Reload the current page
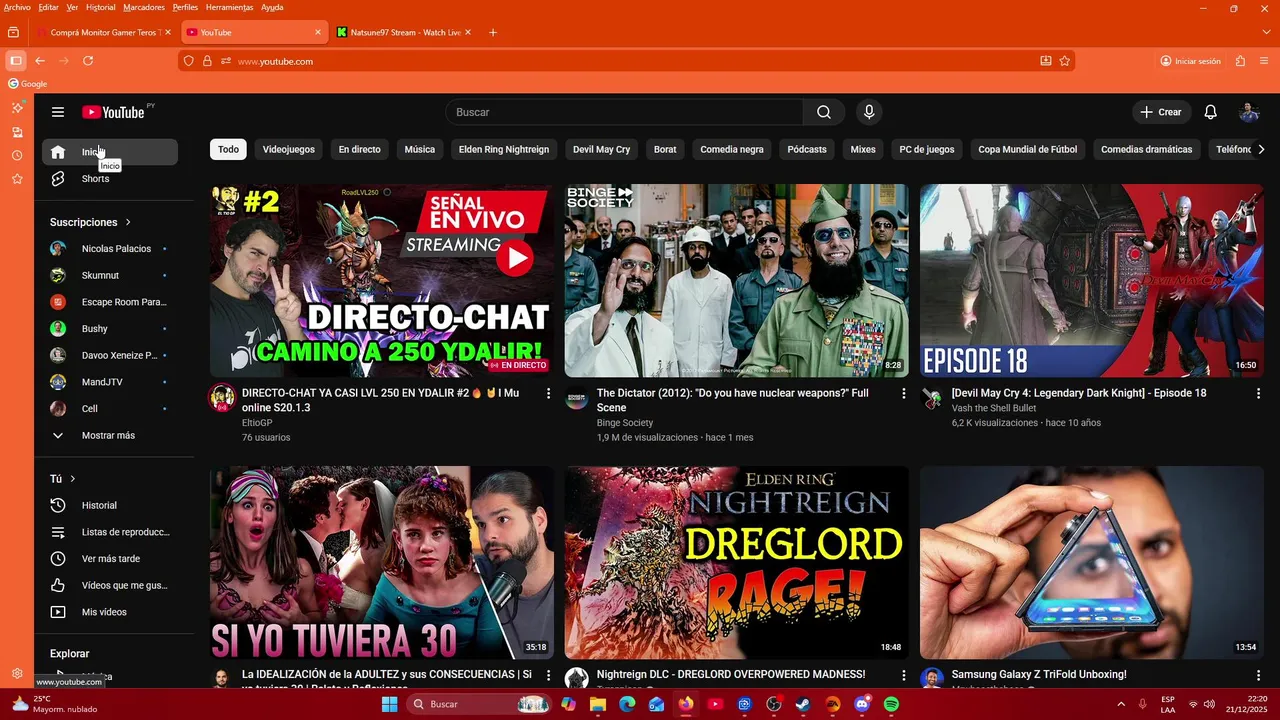This screenshot has width=1280, height=720. (x=88, y=61)
